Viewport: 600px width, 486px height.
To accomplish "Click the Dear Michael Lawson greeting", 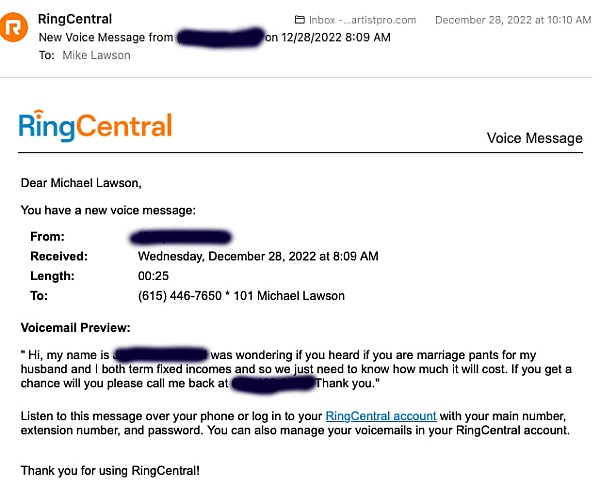I will [81, 183].
